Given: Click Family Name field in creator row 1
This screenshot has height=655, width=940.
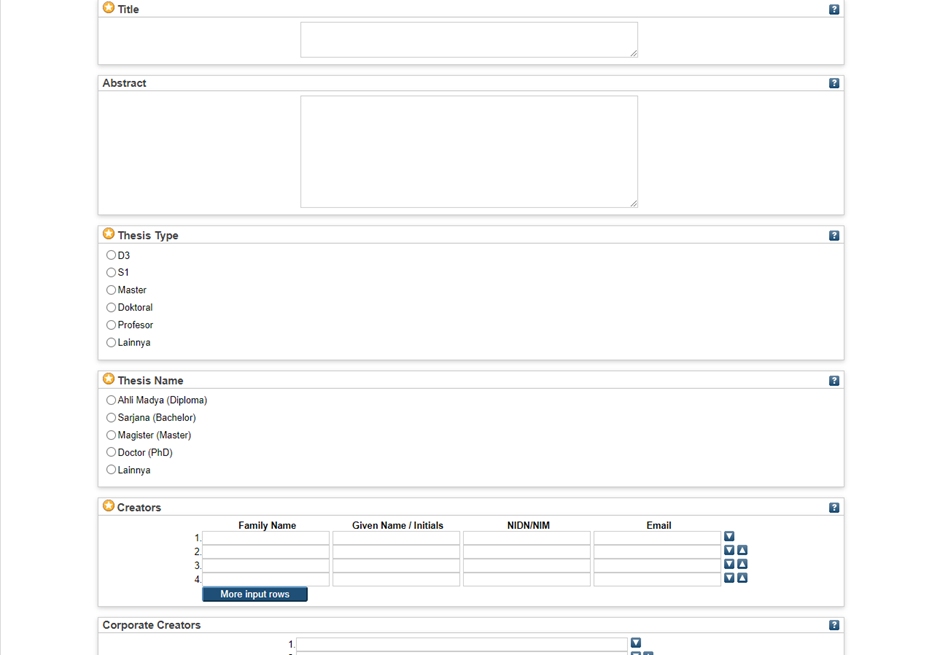Looking at the screenshot, I should click(266, 538).
